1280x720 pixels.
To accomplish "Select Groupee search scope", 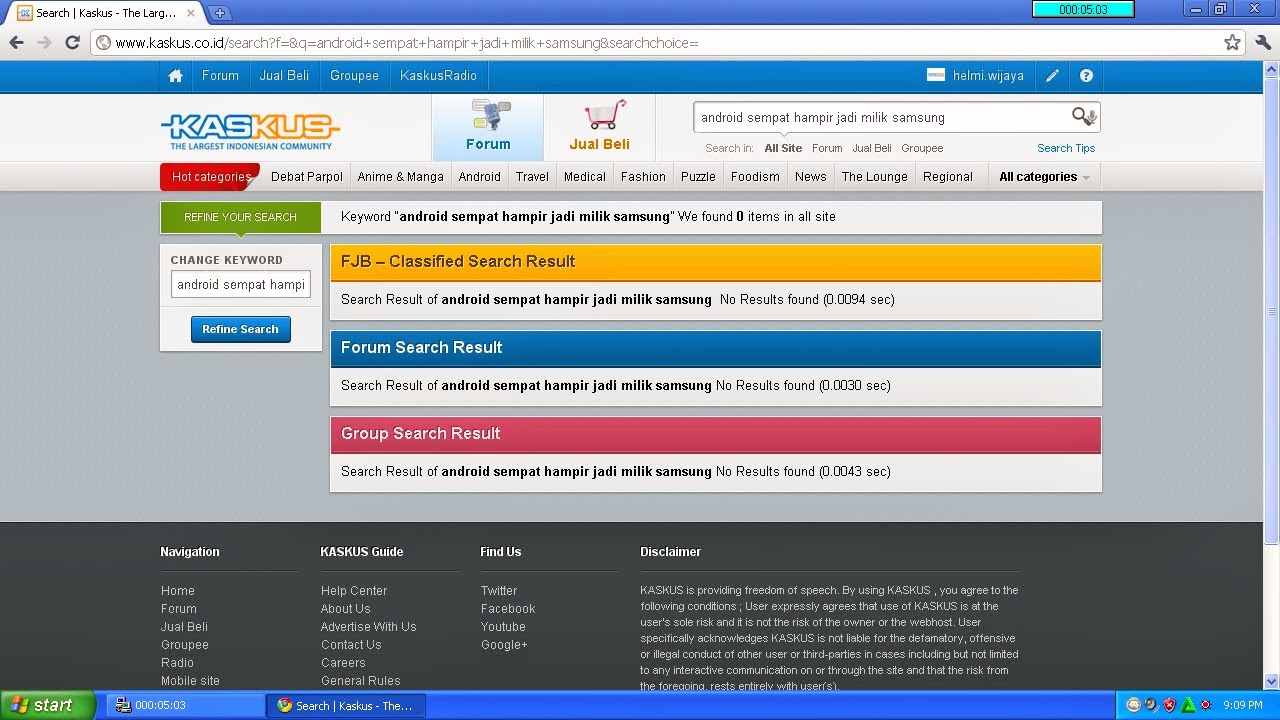I will [x=922, y=148].
